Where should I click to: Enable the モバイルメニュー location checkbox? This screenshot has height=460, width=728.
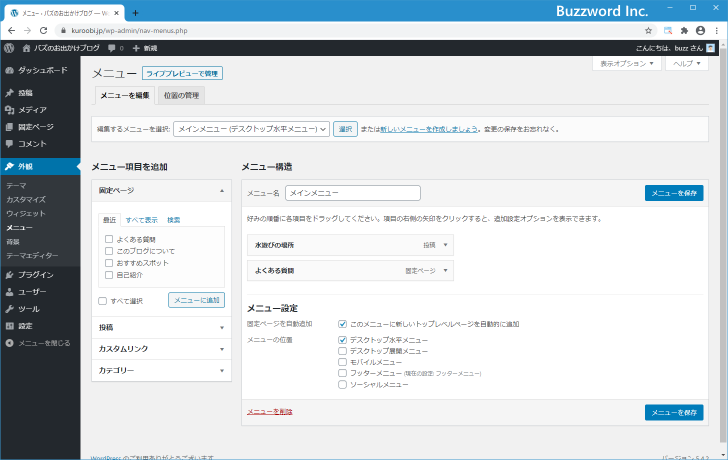point(343,361)
